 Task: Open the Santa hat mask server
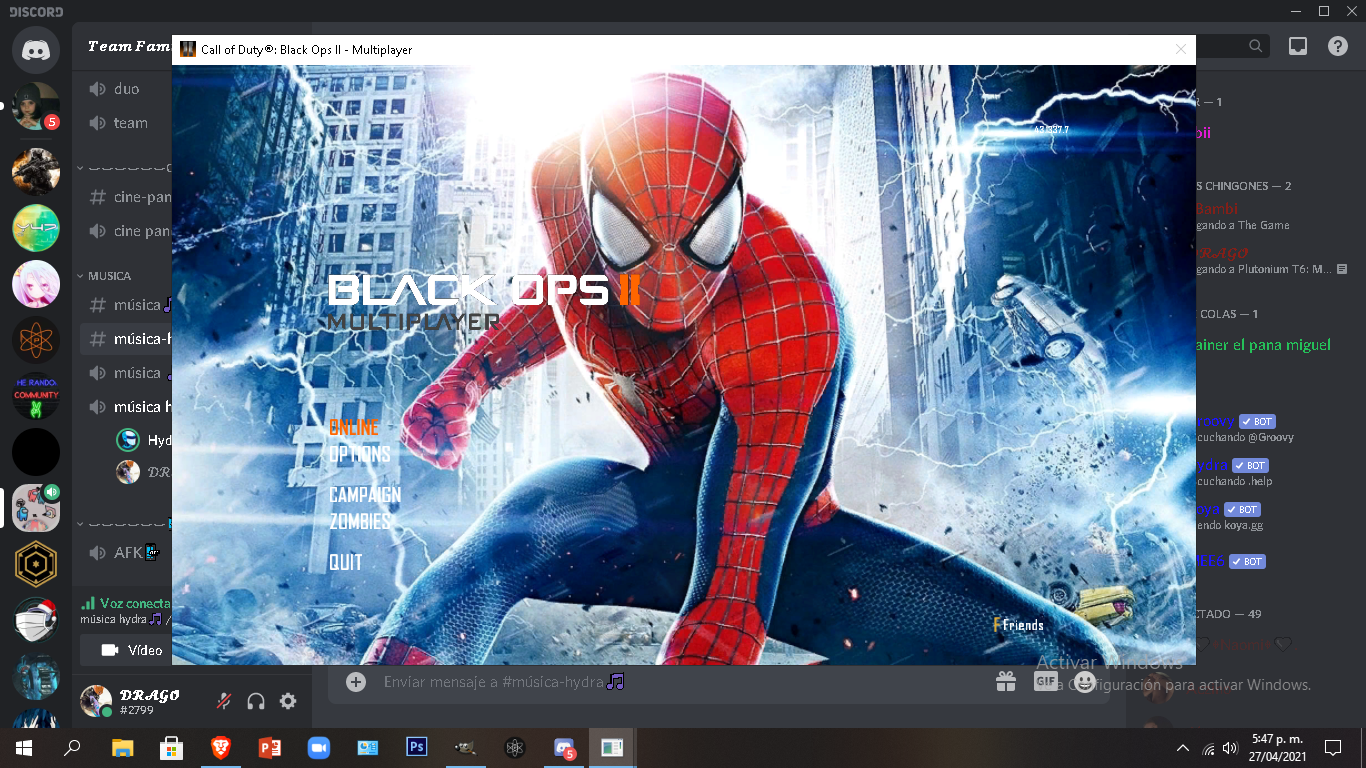(x=36, y=621)
